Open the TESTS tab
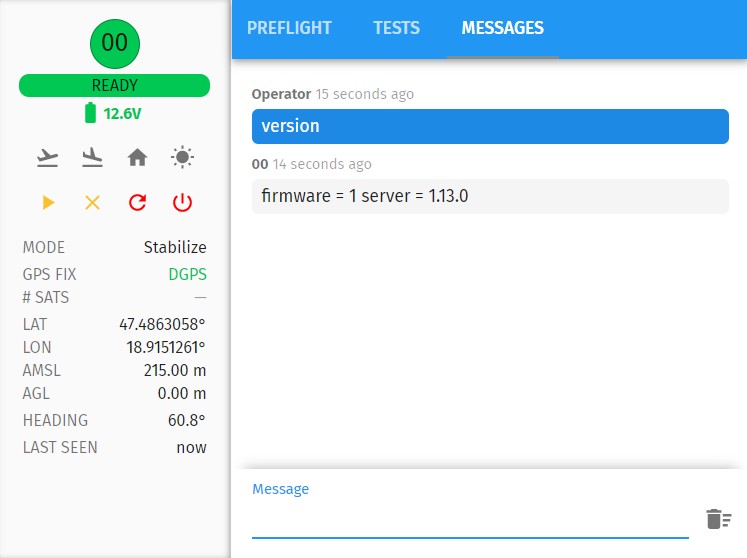The width and height of the screenshot is (747, 558). (x=396, y=28)
